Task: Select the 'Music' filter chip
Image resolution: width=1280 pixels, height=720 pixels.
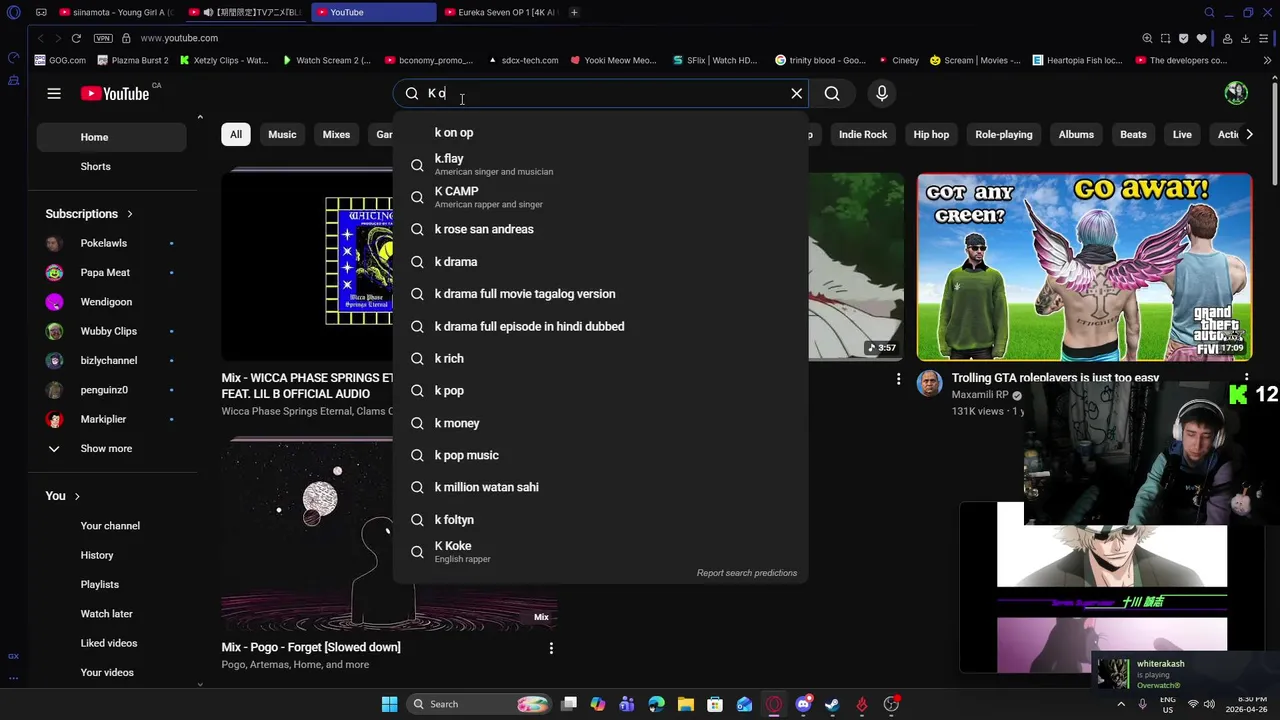Action: coord(282,134)
